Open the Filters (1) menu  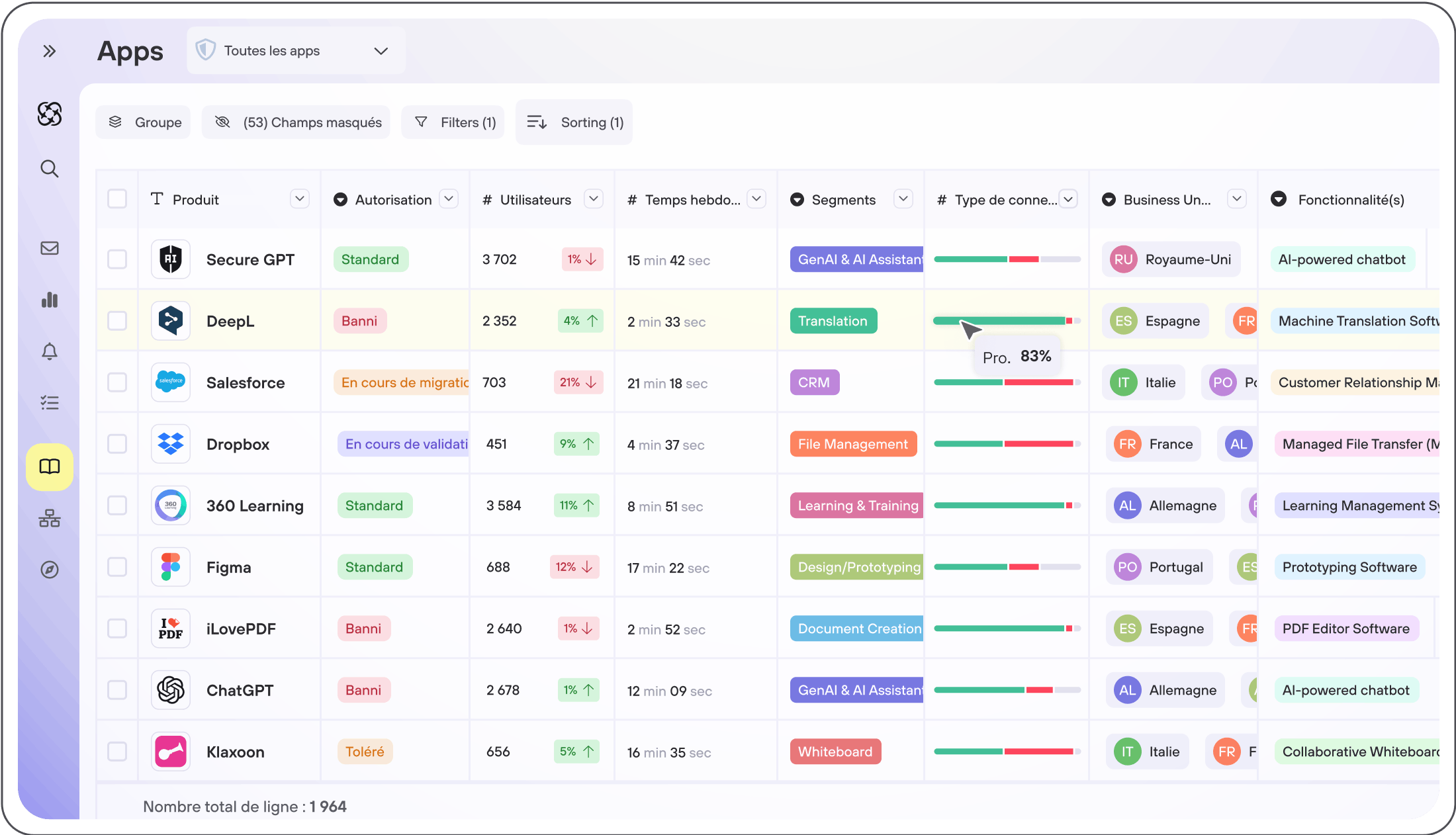tap(454, 122)
